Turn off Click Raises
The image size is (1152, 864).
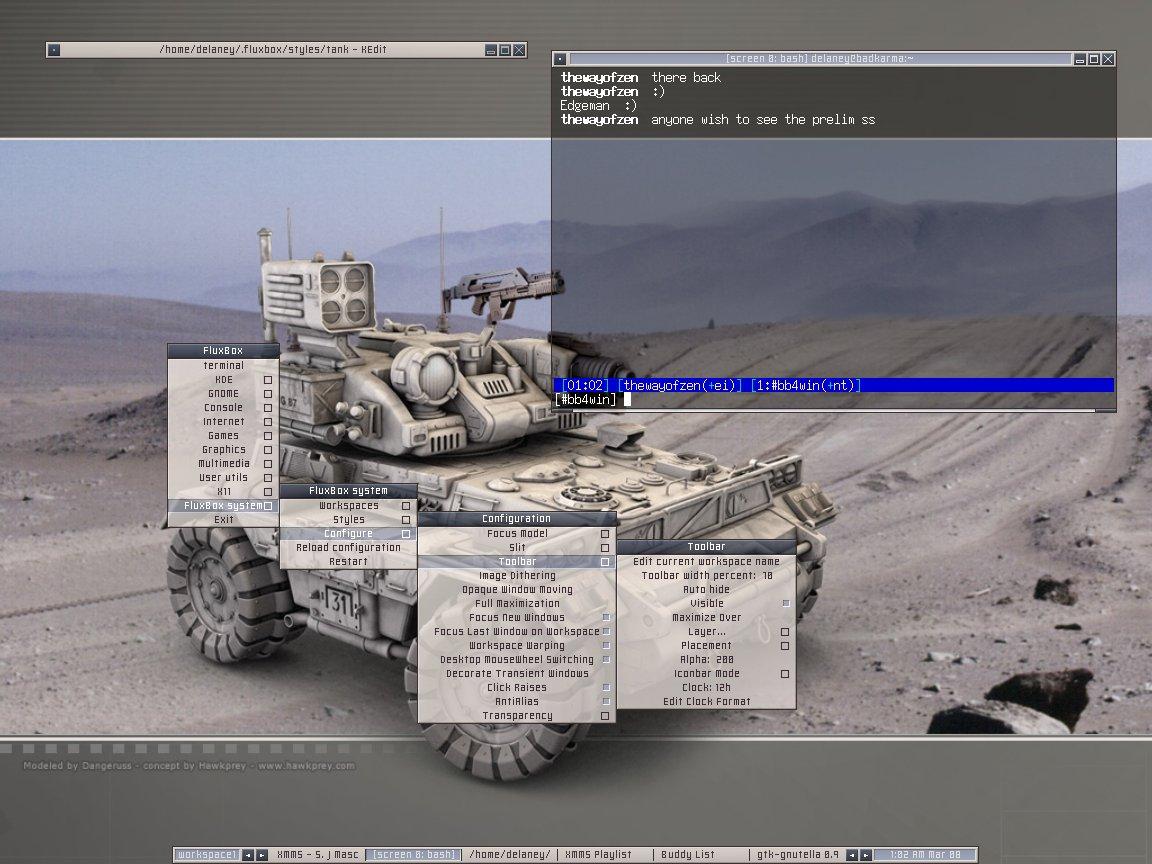click(x=516, y=688)
